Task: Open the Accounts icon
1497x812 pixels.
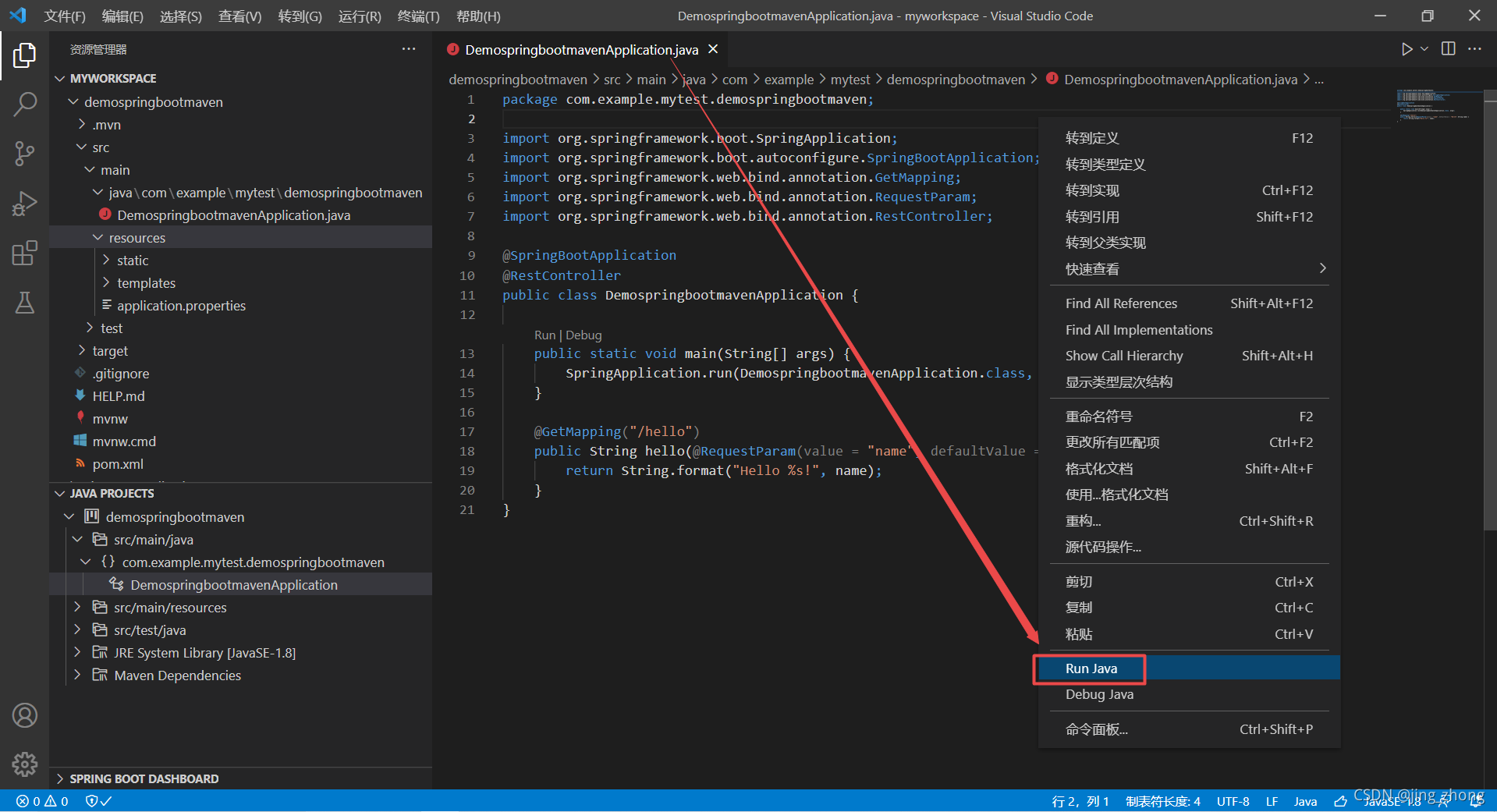Action: coord(24,715)
